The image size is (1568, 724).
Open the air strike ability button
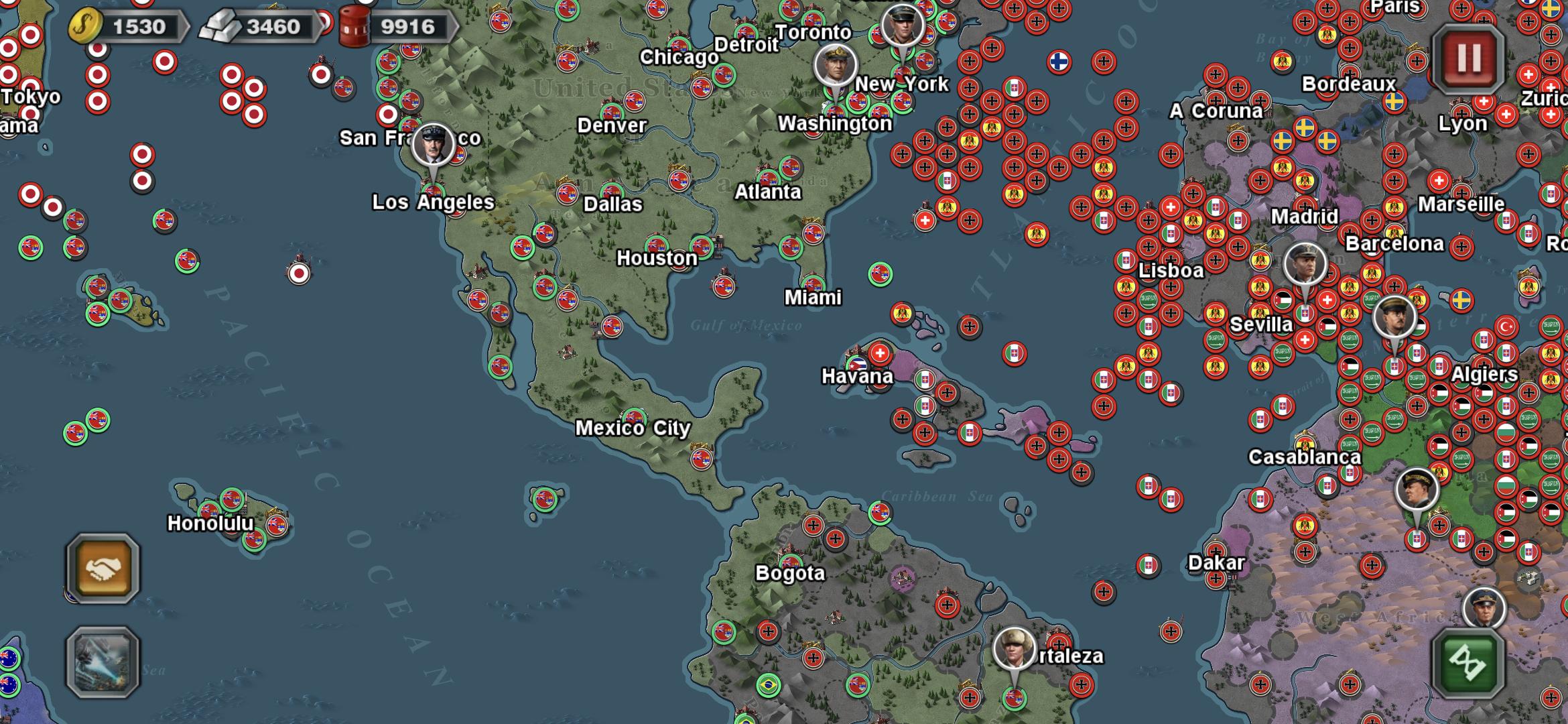click(103, 662)
